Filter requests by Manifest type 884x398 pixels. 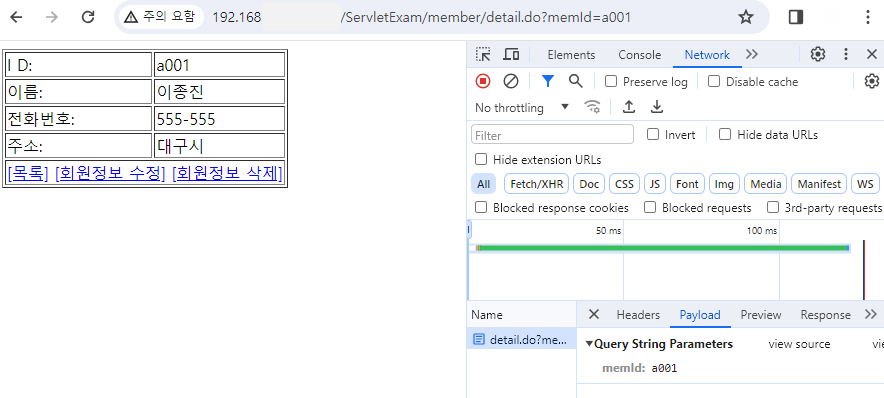pos(819,184)
